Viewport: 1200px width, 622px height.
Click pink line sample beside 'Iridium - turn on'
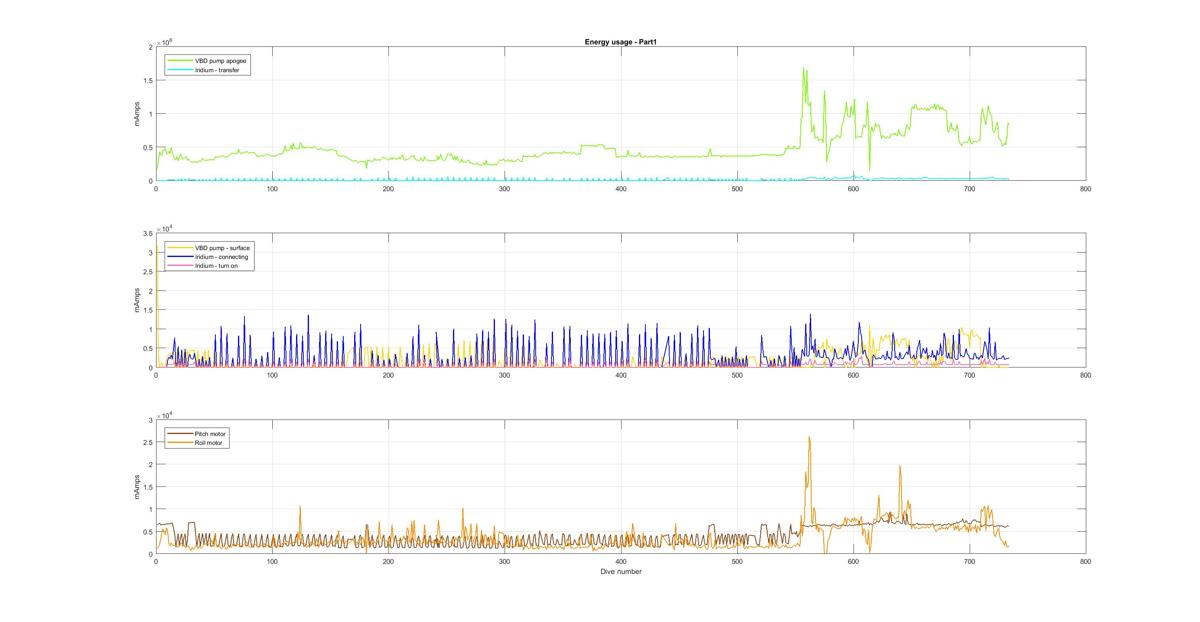point(180,266)
